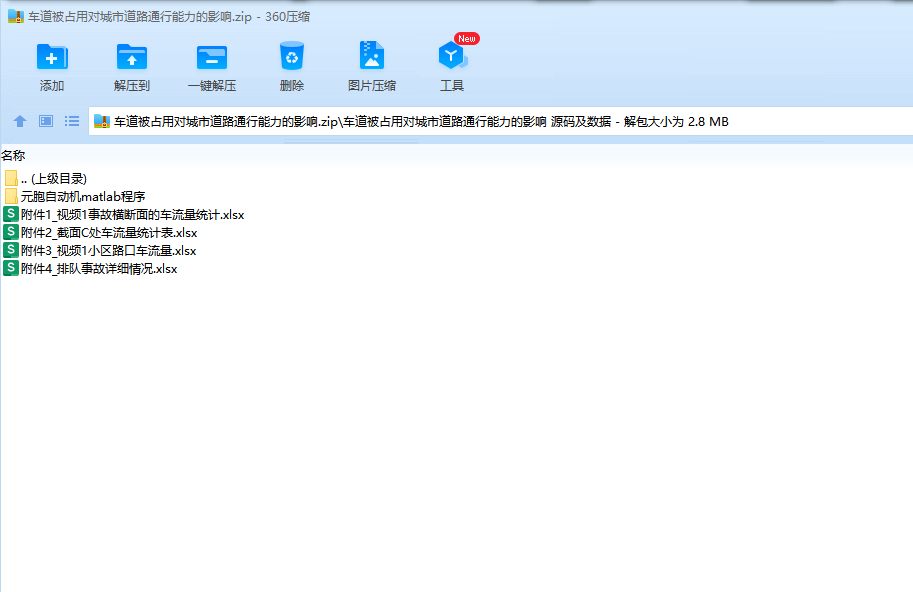This screenshot has height=592, width=913.
Task: Click the 360压缩 icon in the title bar
Action: click(16, 16)
